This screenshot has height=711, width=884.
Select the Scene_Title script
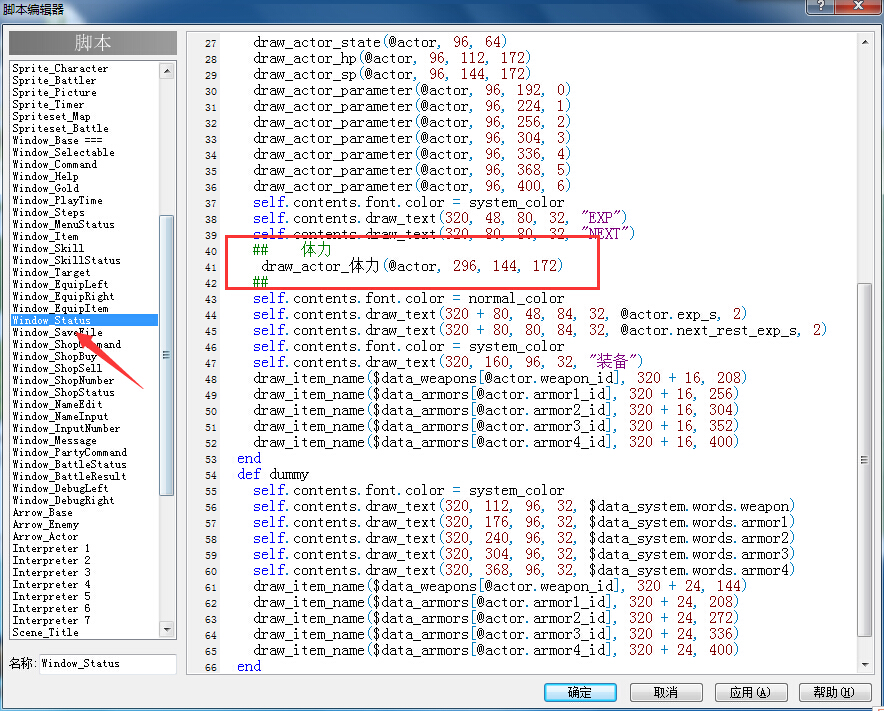coord(45,632)
